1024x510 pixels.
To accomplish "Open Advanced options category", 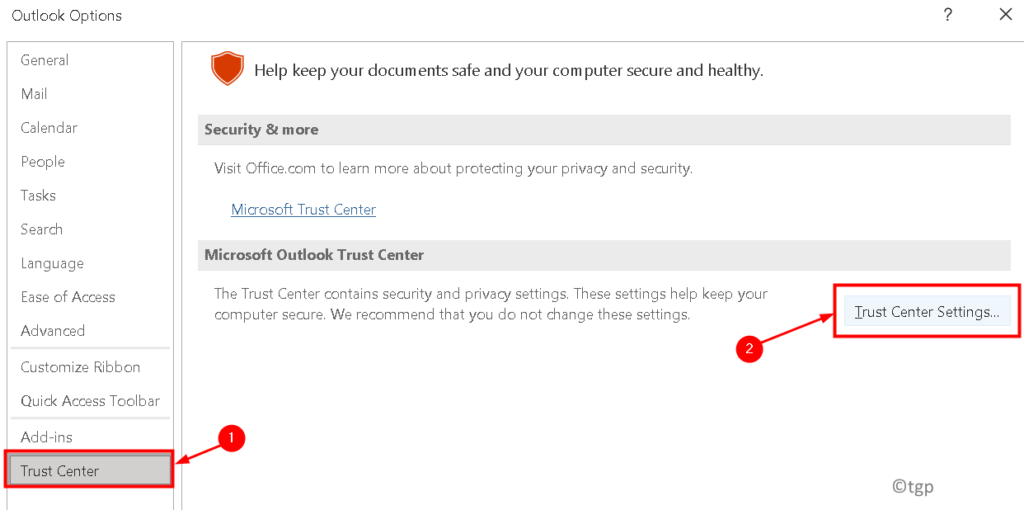I will click(x=53, y=331).
